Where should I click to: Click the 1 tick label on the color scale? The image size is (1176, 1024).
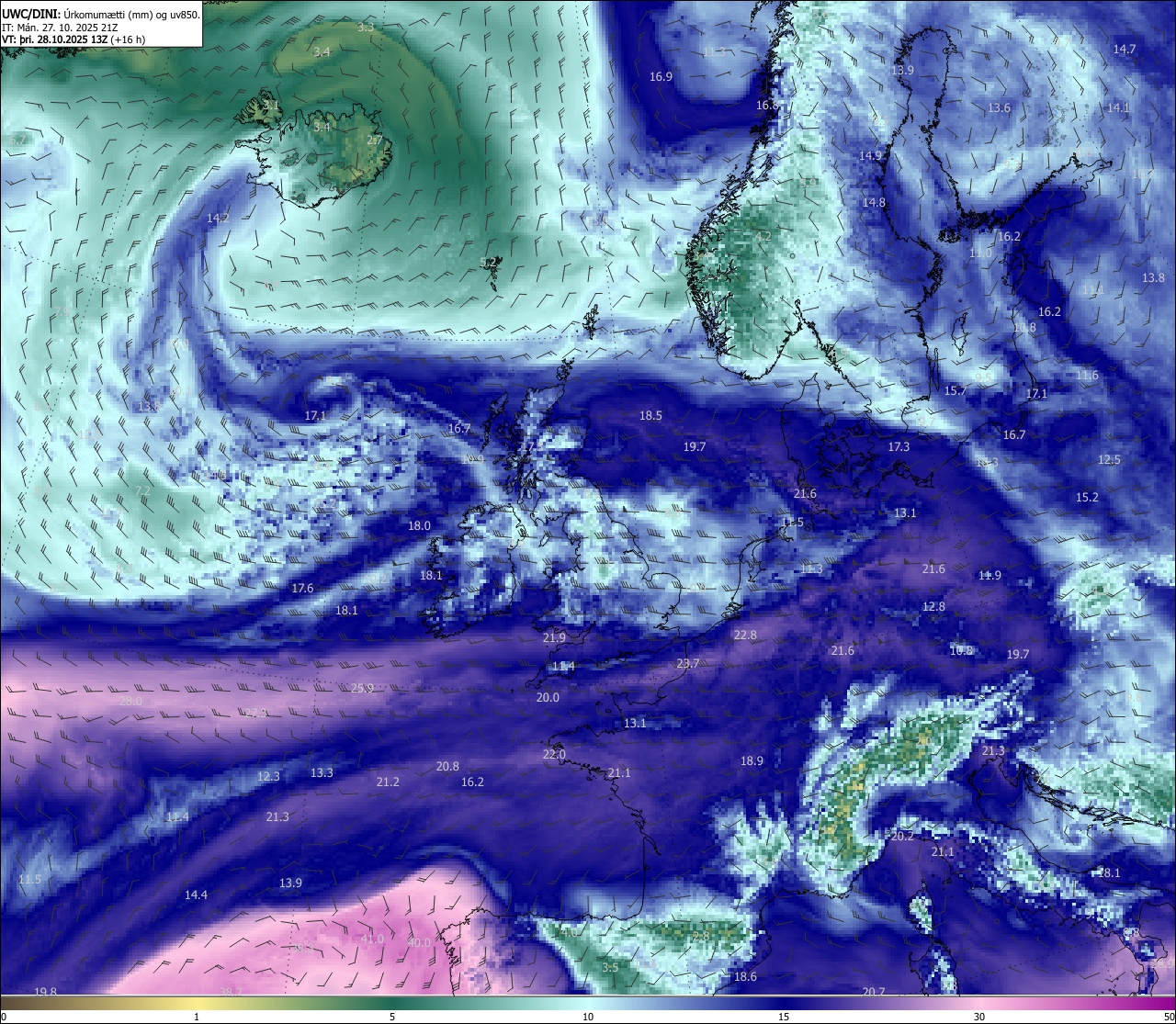click(x=197, y=1017)
